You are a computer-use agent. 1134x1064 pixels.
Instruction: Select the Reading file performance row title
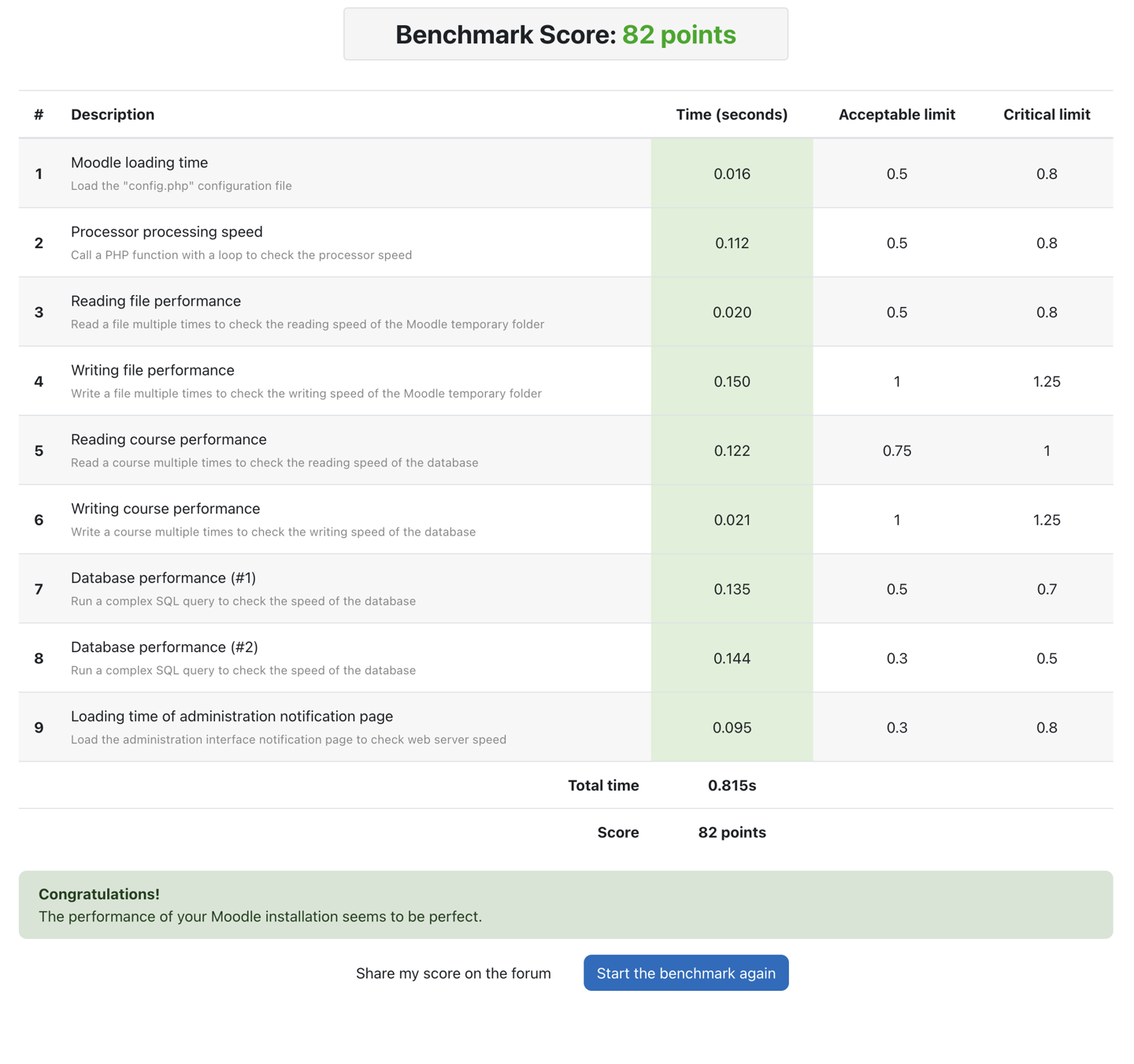(156, 301)
